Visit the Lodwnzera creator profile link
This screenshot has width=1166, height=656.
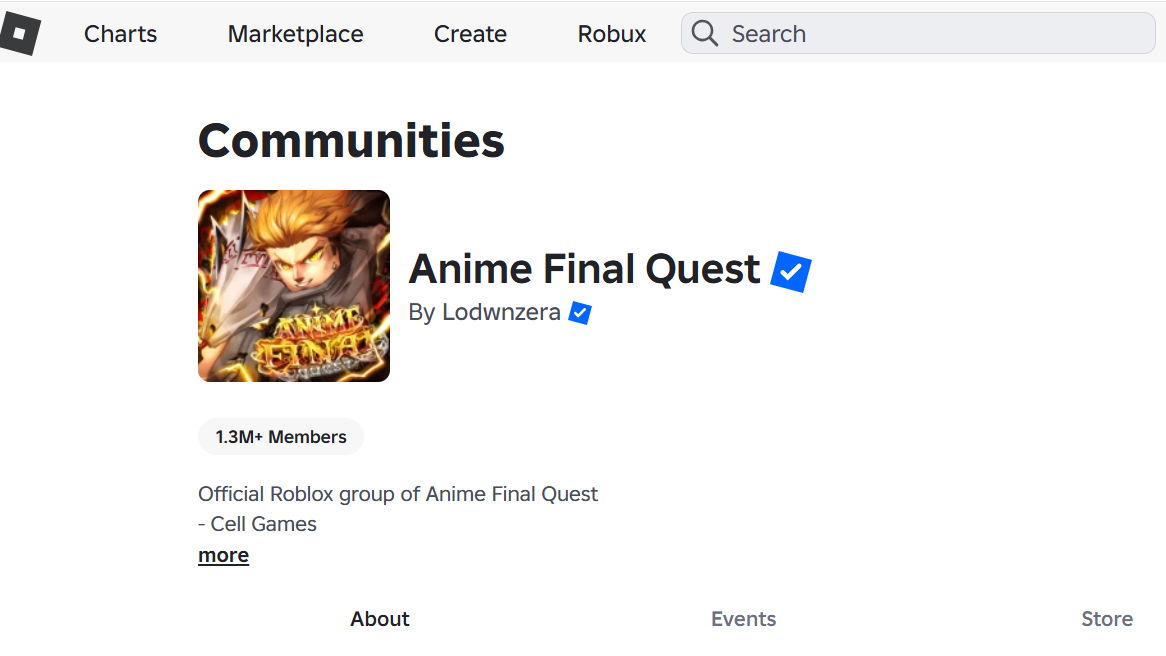[x=501, y=313]
